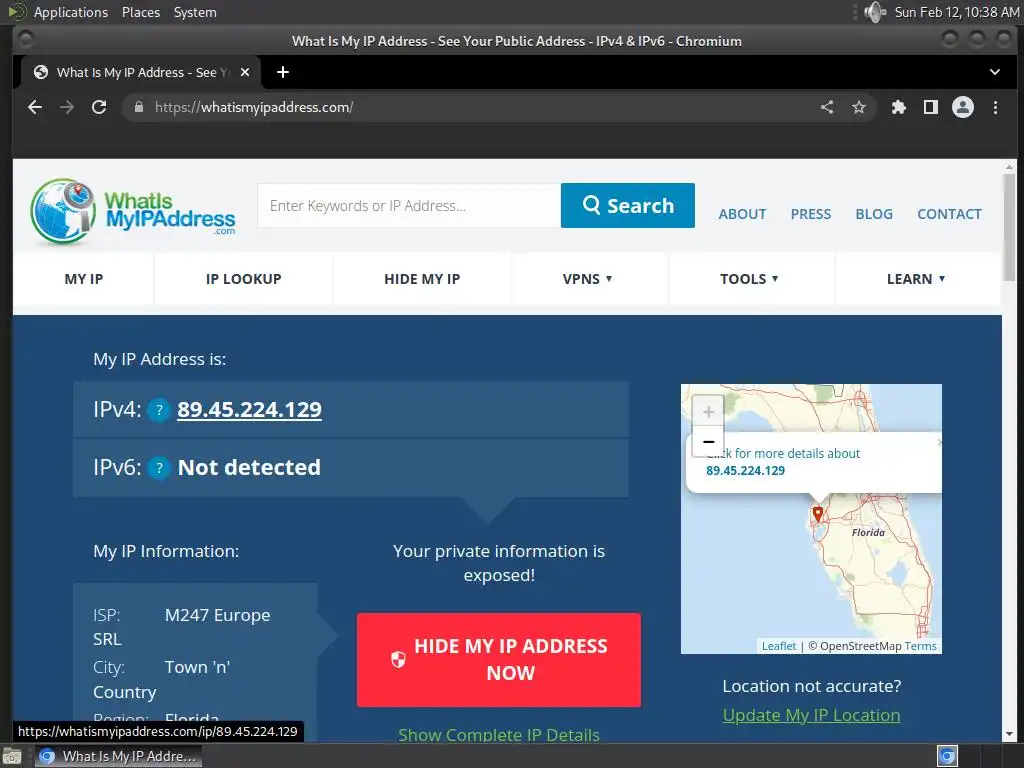
Task: Click the page vertical scrollbar
Action: [x=1010, y=227]
